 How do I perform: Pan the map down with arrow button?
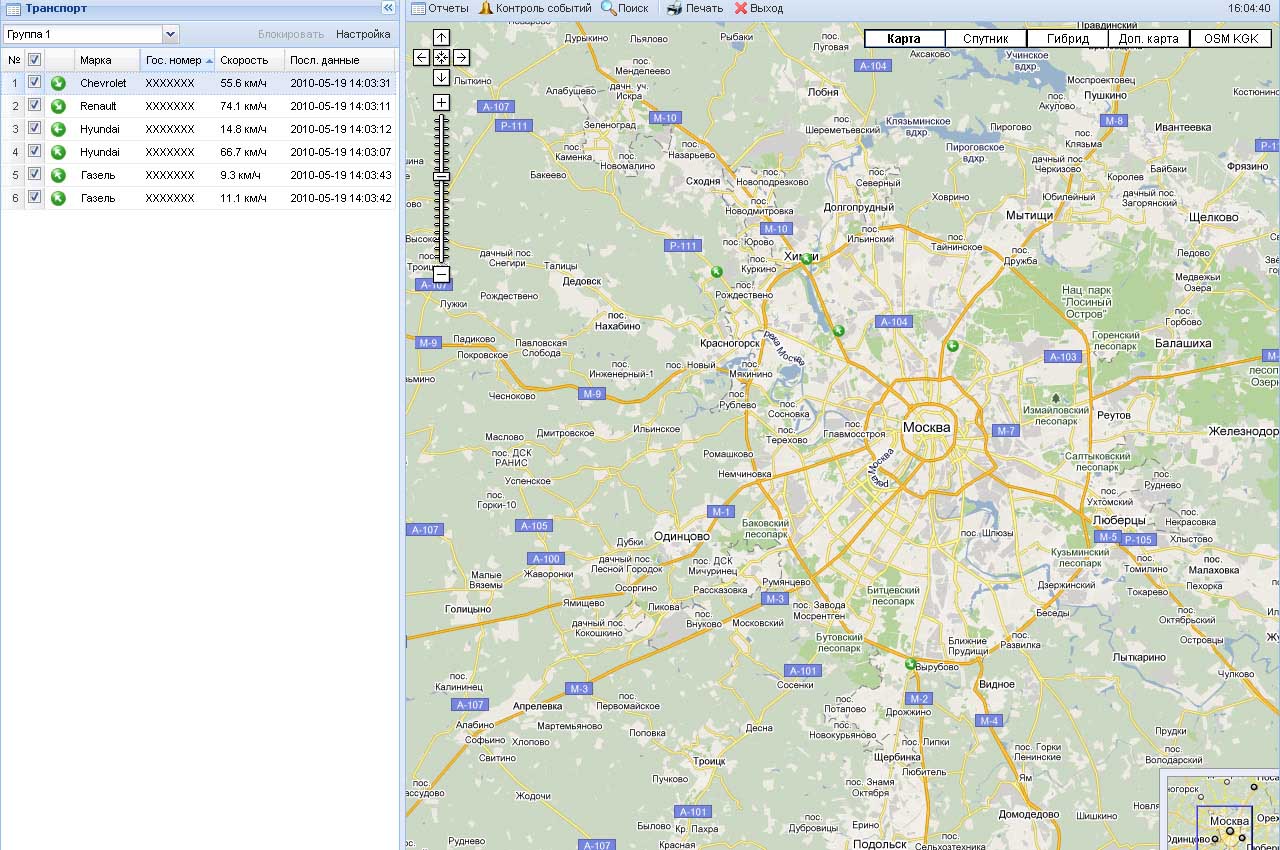pos(441,77)
